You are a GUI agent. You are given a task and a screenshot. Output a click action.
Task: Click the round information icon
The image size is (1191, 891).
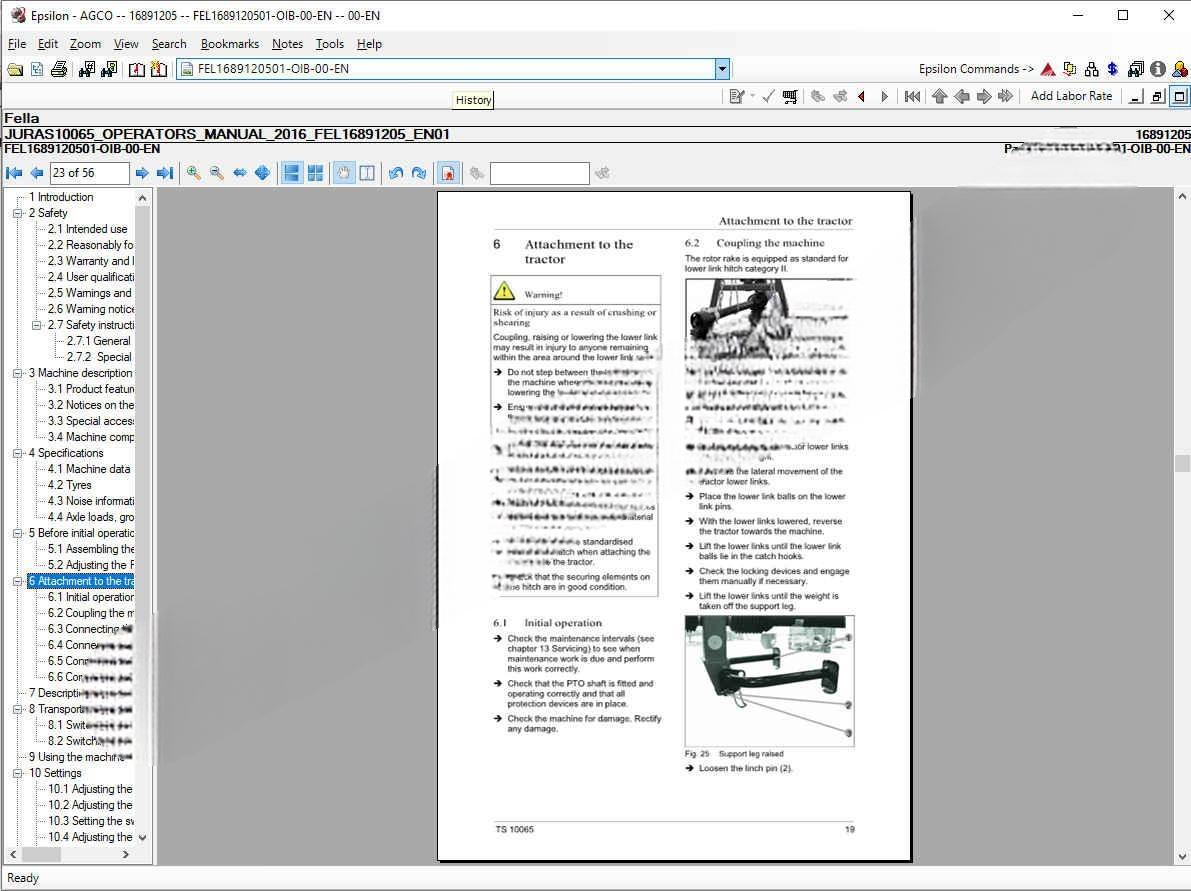1158,69
